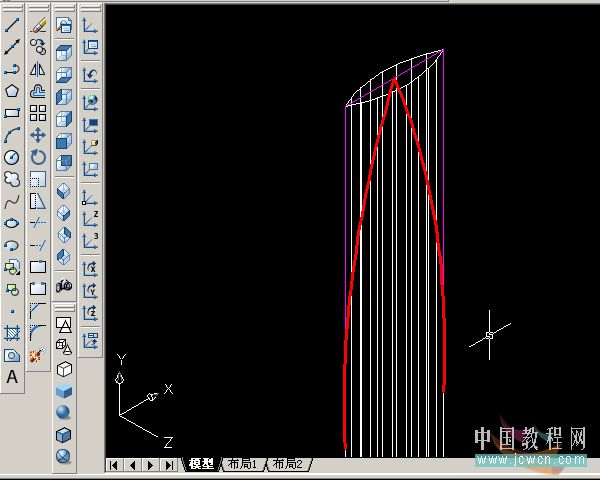Switch to Front view

point(64,141)
